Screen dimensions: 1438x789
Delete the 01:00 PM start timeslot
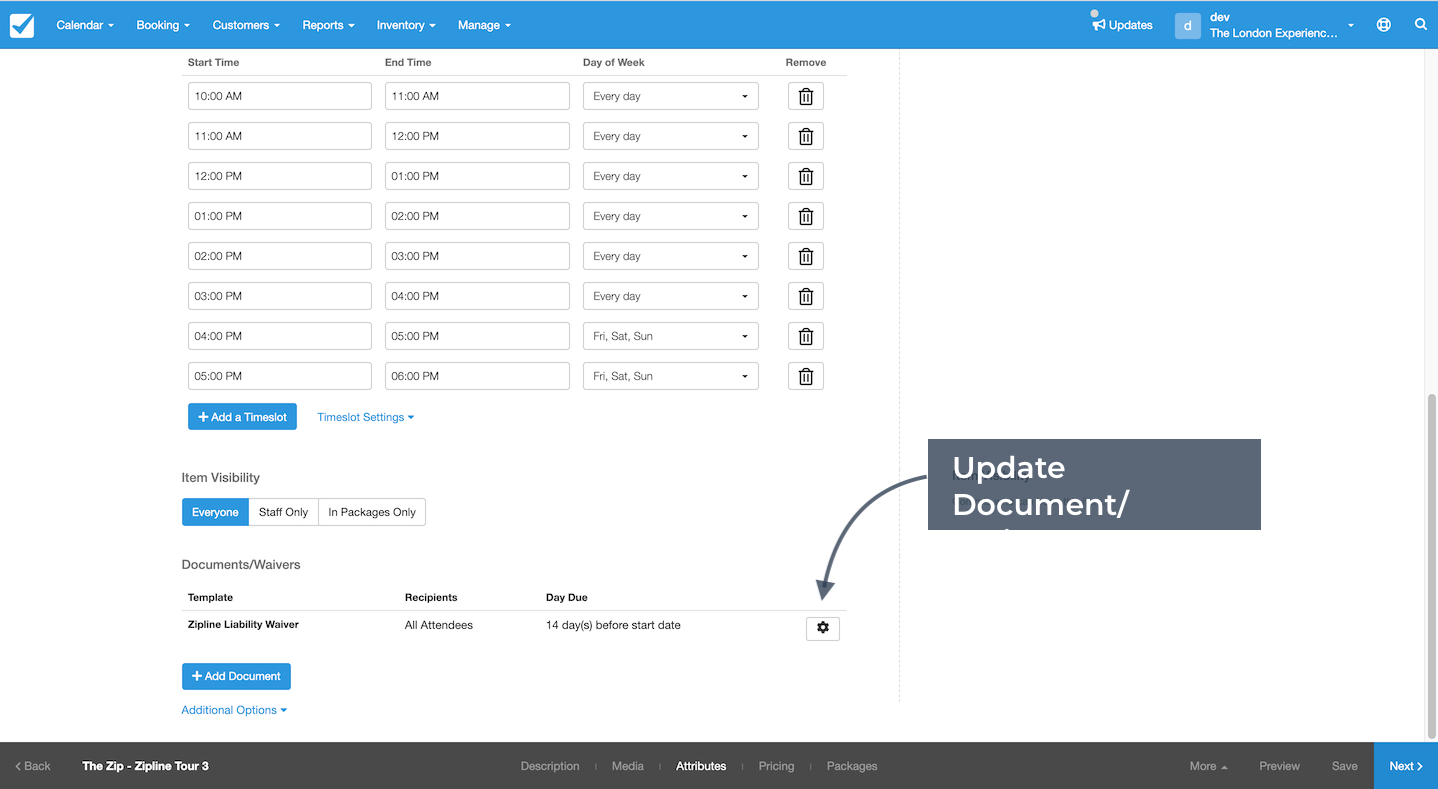pyautogui.click(x=806, y=217)
